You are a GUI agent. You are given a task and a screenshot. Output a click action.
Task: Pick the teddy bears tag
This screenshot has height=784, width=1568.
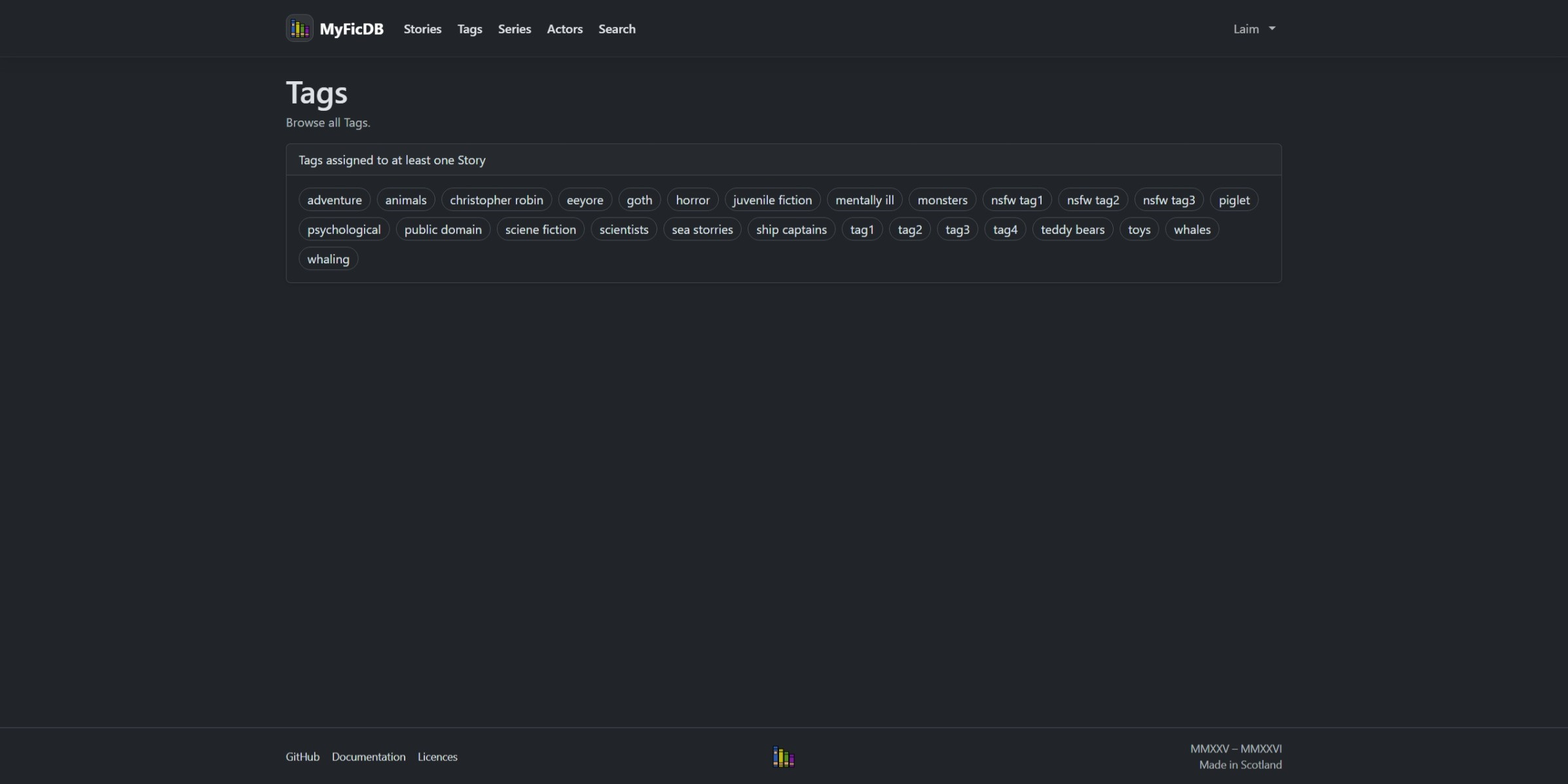1072,229
